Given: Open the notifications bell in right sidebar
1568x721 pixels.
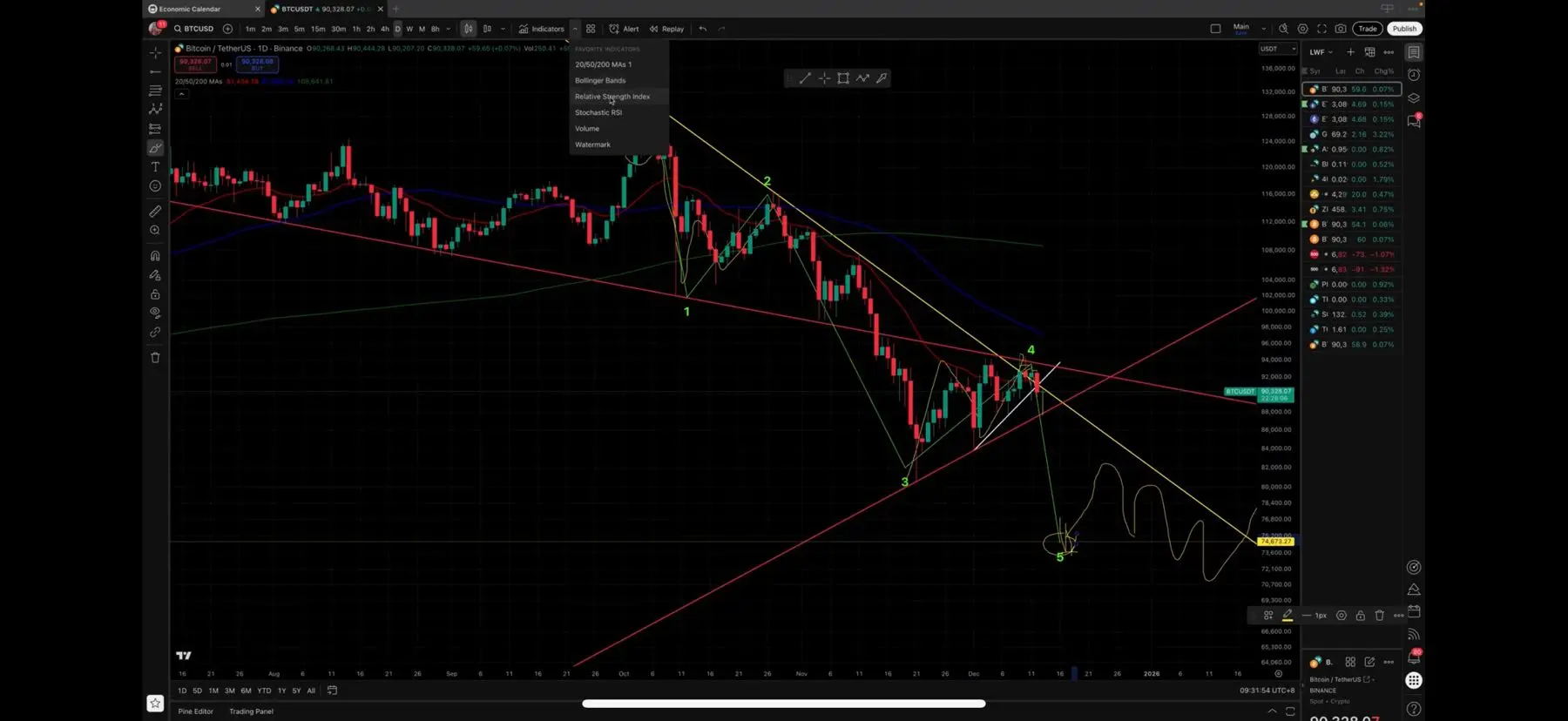Looking at the screenshot, I should tap(1414, 657).
